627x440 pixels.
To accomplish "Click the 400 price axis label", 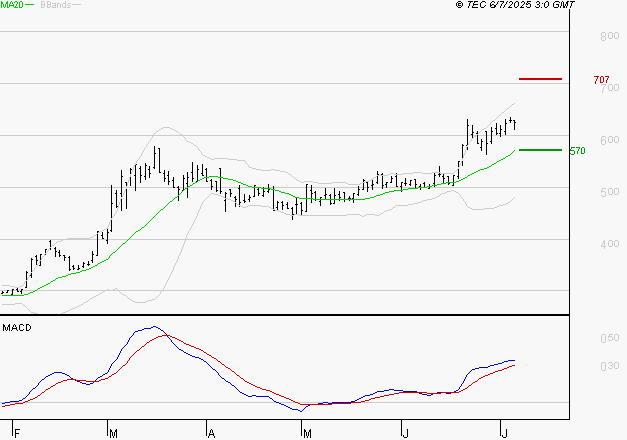I will [x=610, y=244].
